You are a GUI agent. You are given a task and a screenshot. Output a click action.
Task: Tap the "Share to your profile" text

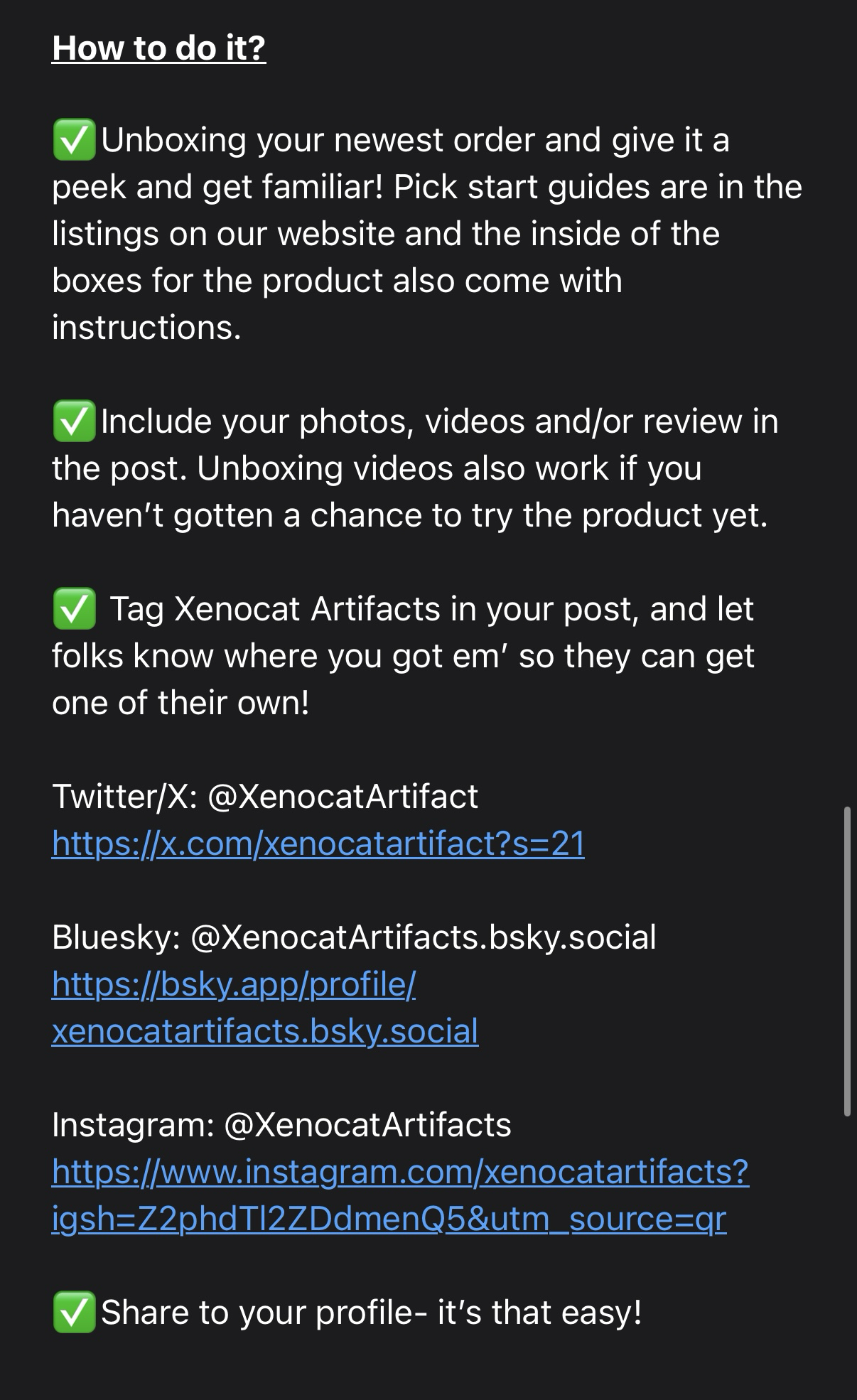click(x=257, y=1313)
